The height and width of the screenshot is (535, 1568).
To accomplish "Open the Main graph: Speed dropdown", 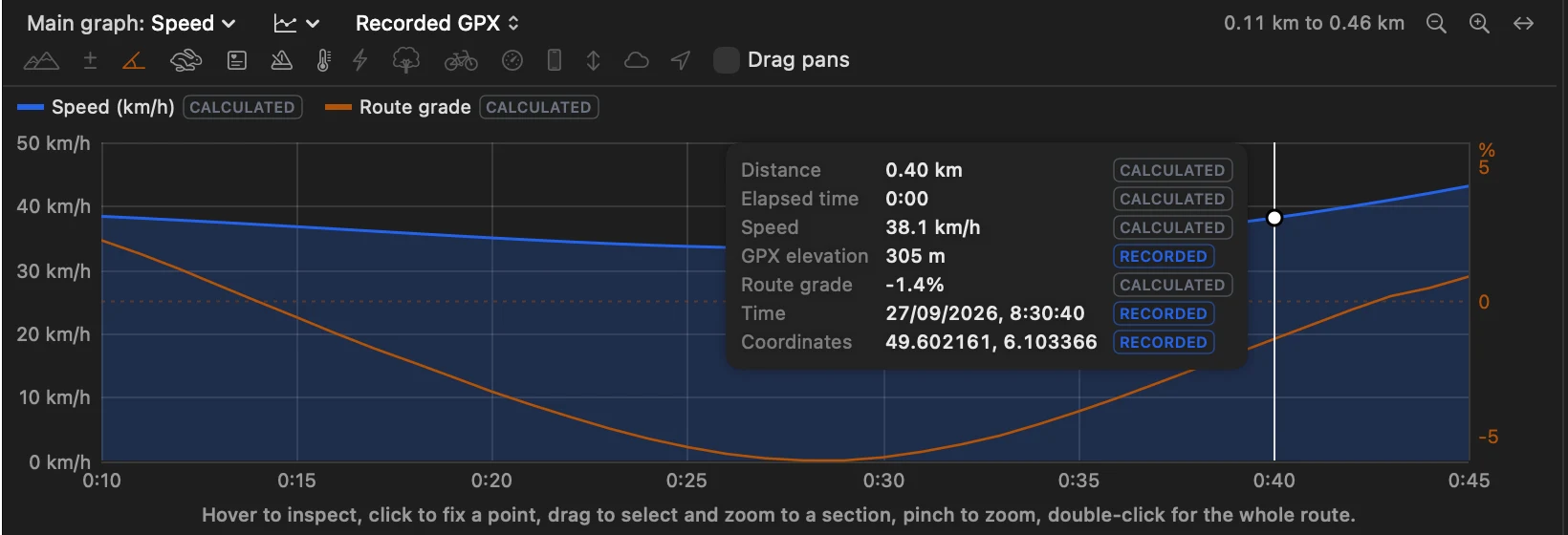I will (131, 24).
